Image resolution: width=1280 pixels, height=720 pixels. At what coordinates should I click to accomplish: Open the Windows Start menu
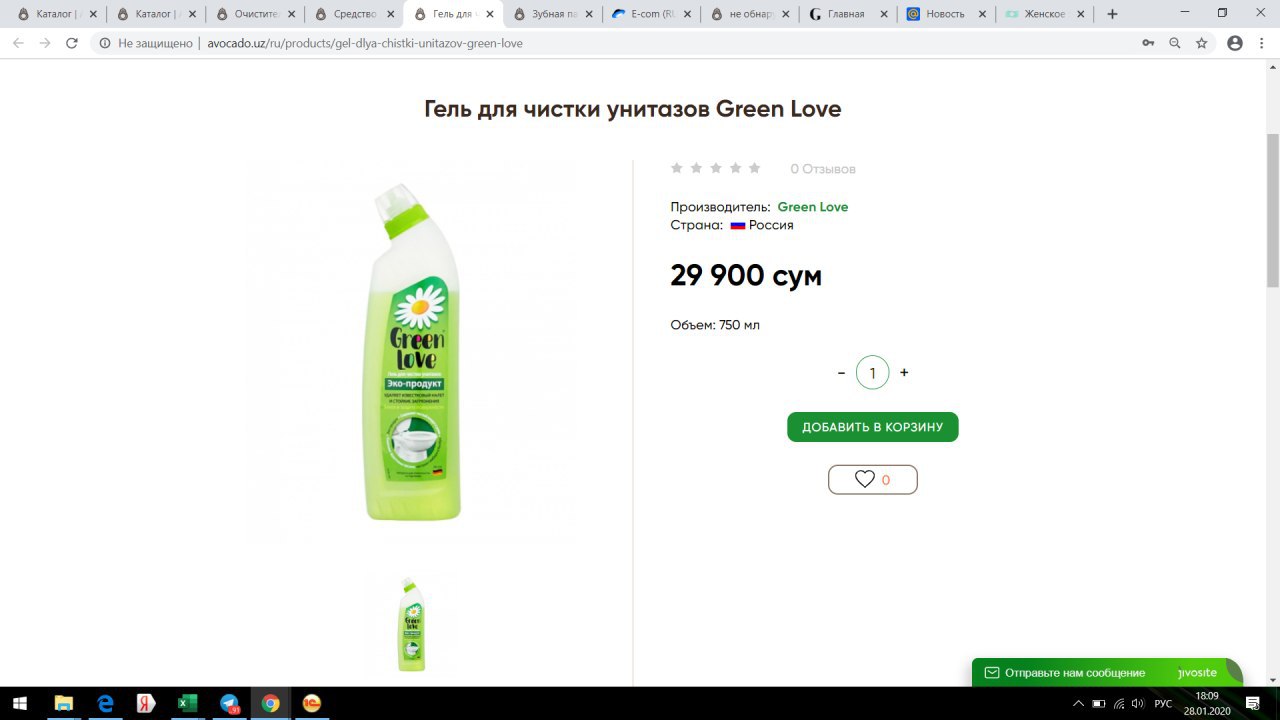pyautogui.click(x=20, y=703)
